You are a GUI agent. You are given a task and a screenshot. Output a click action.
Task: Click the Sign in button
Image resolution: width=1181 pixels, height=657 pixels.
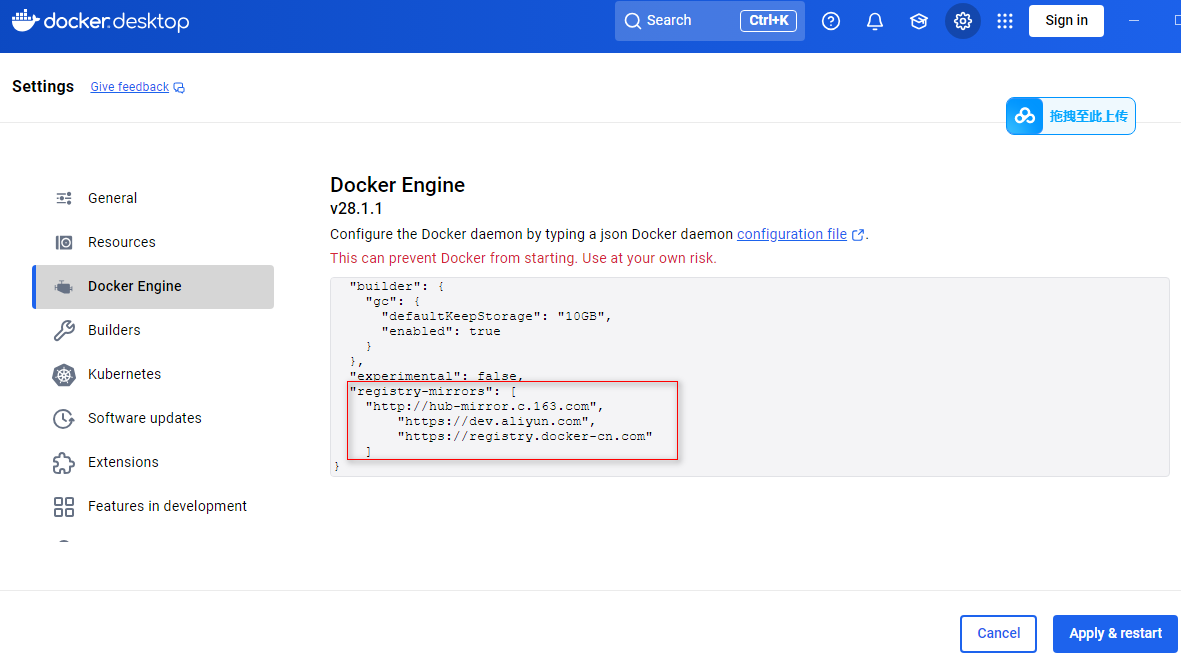1066,21
